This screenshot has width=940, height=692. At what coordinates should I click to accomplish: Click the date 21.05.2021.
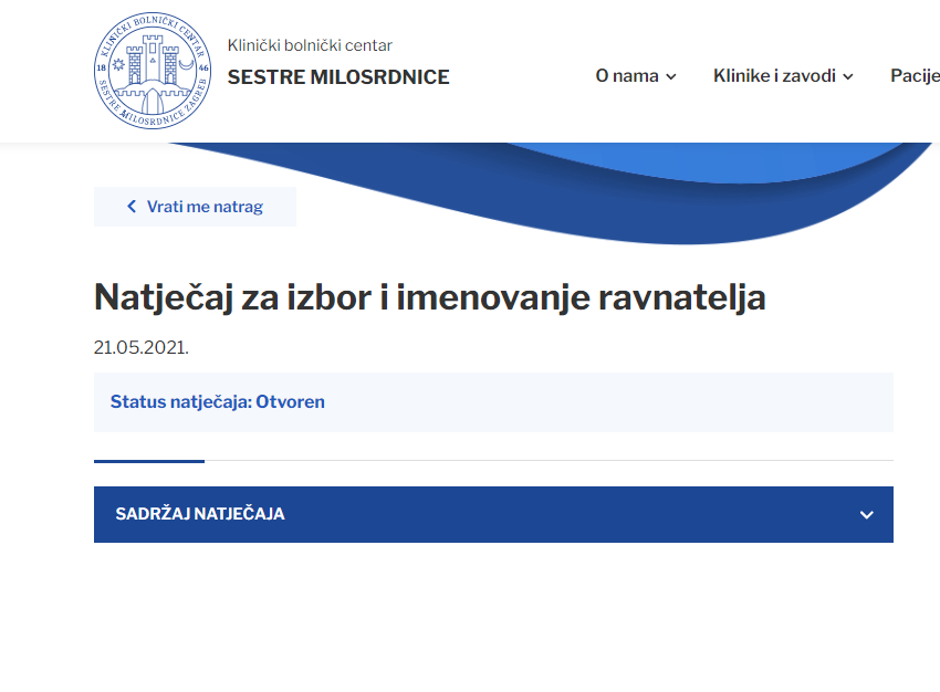pyautogui.click(x=141, y=348)
